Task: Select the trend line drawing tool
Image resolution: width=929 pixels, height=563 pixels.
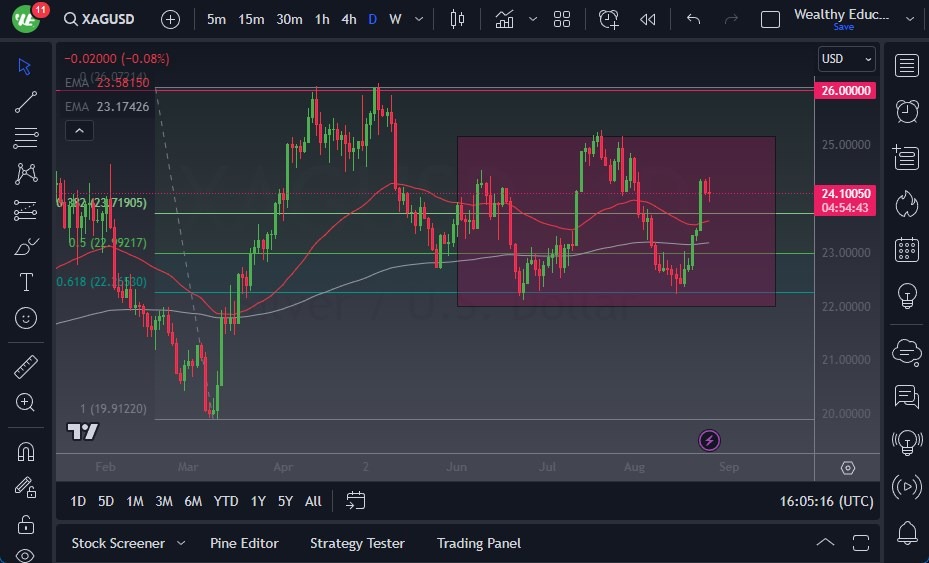Action: [26, 101]
